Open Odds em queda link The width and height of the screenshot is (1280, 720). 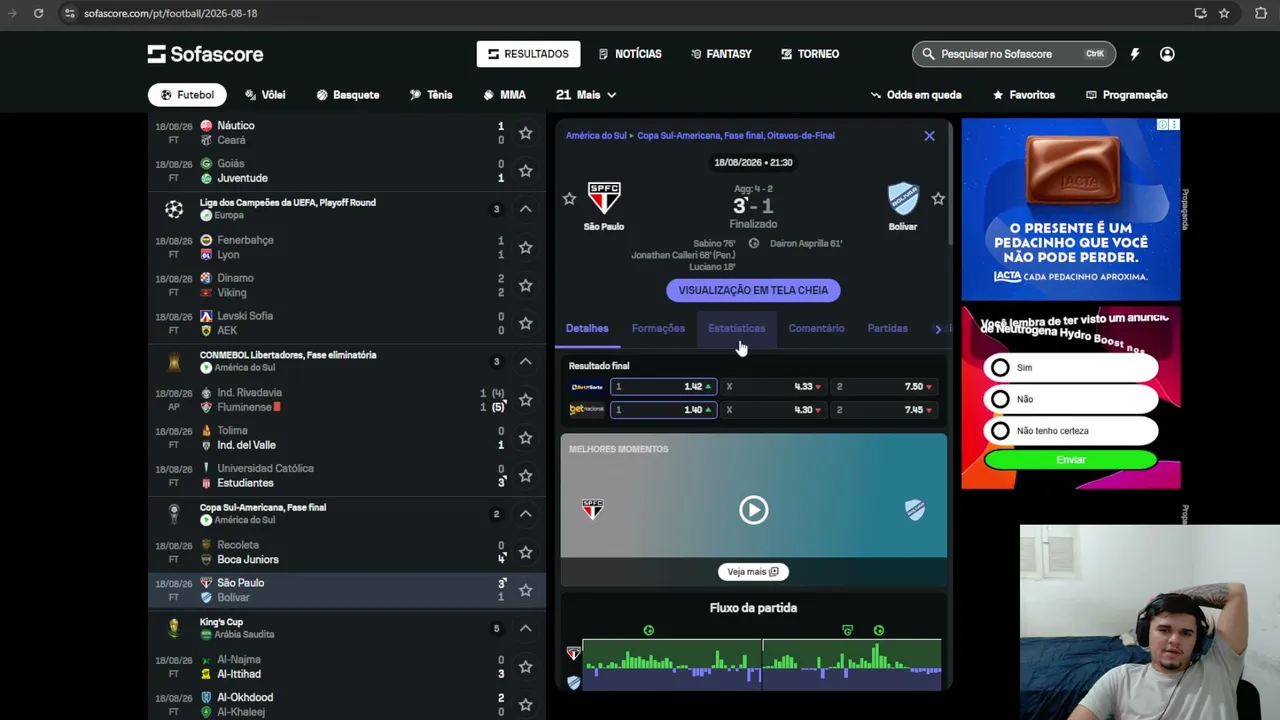pyautogui.click(x=916, y=95)
